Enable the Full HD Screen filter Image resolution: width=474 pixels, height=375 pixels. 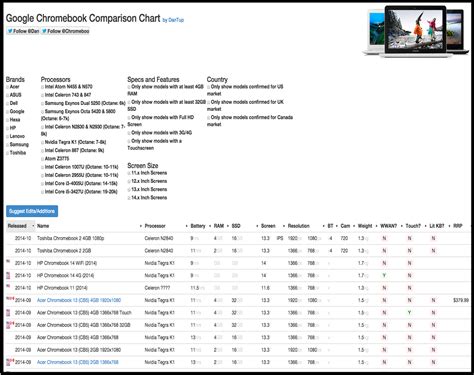coord(129,118)
